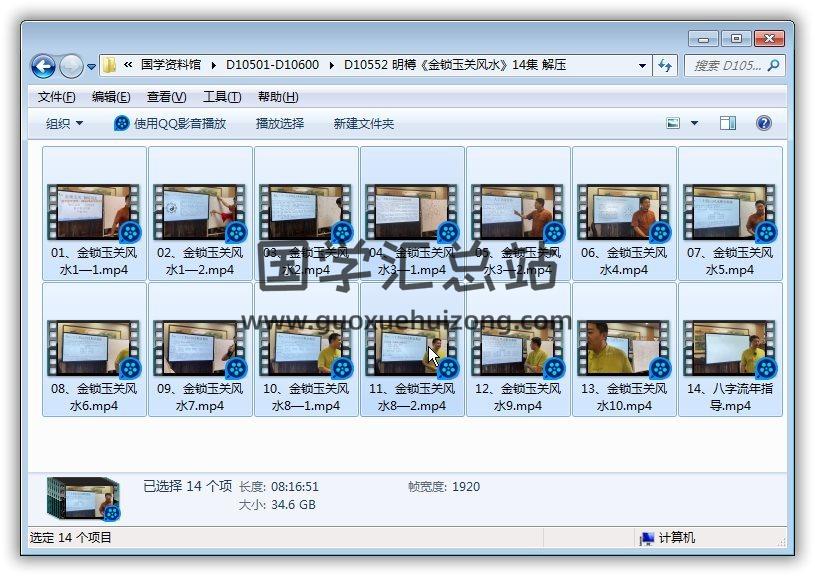815x576 pixels.
Task: Click the Forward navigation arrow button
Action: click(x=71, y=67)
